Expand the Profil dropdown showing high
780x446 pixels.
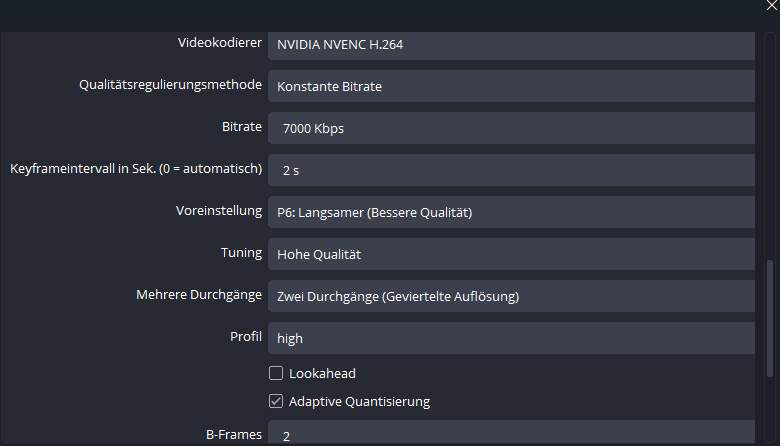510,338
